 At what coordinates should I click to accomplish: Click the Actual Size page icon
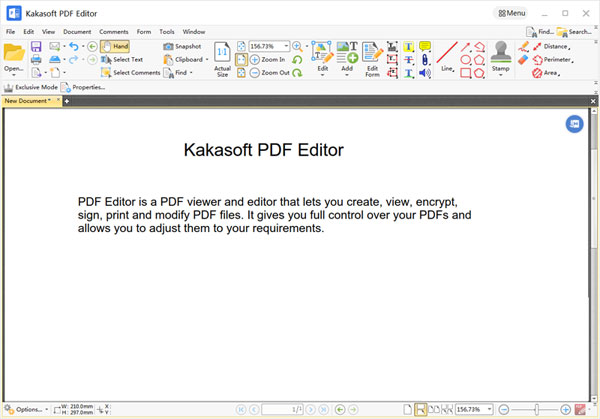click(x=222, y=53)
